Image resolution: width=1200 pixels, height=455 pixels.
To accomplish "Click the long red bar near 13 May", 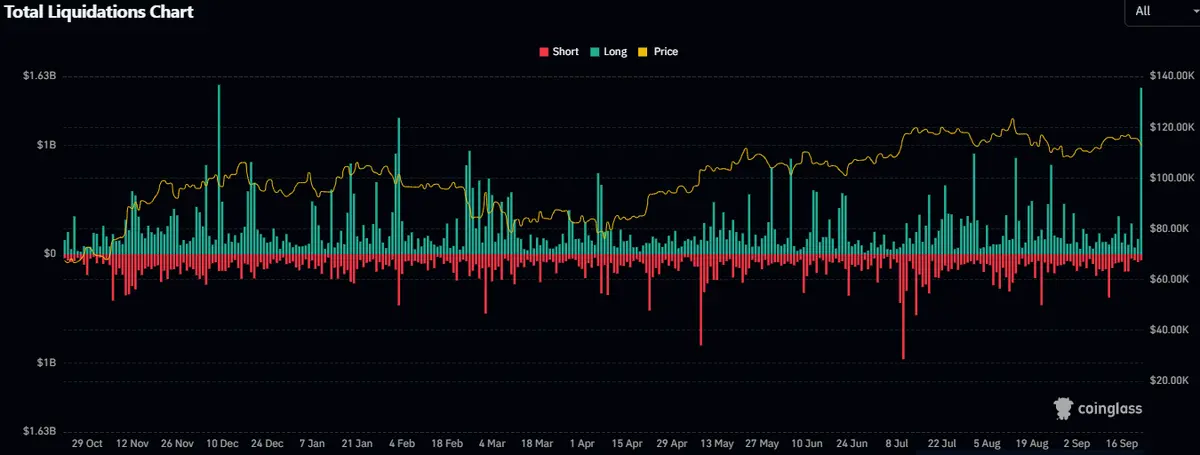I will pyautogui.click(x=701, y=299).
